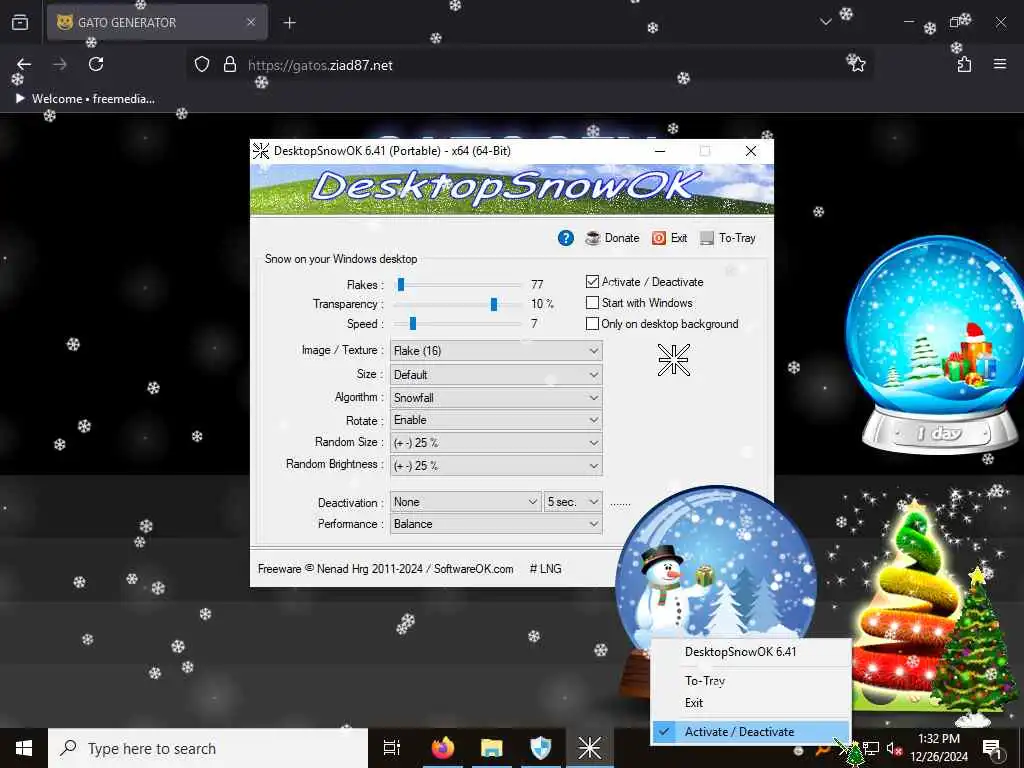Open the tab list chevron in the browser
Image resolution: width=1024 pixels, height=768 pixels.
(825, 22)
